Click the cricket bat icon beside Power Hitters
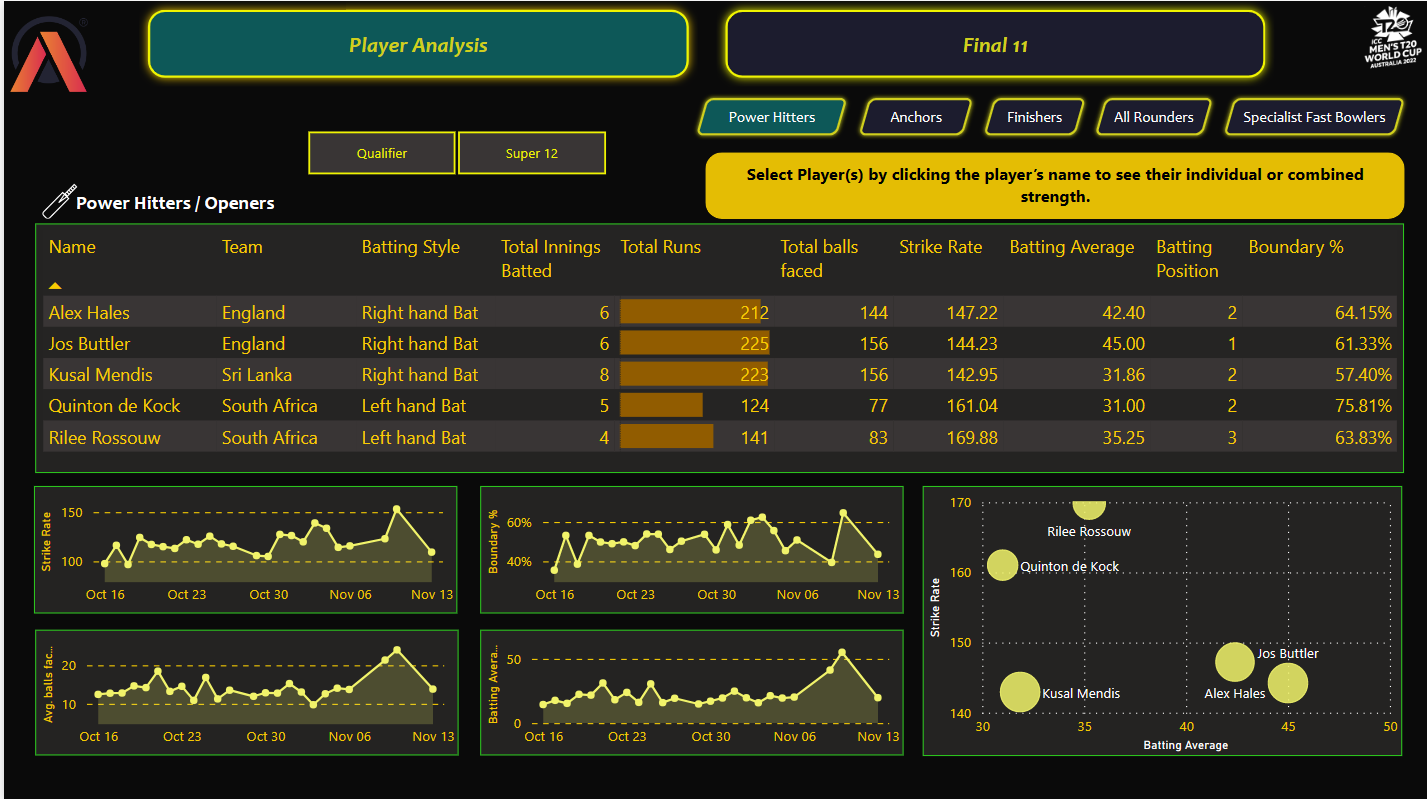The image size is (1427, 799). pos(58,201)
